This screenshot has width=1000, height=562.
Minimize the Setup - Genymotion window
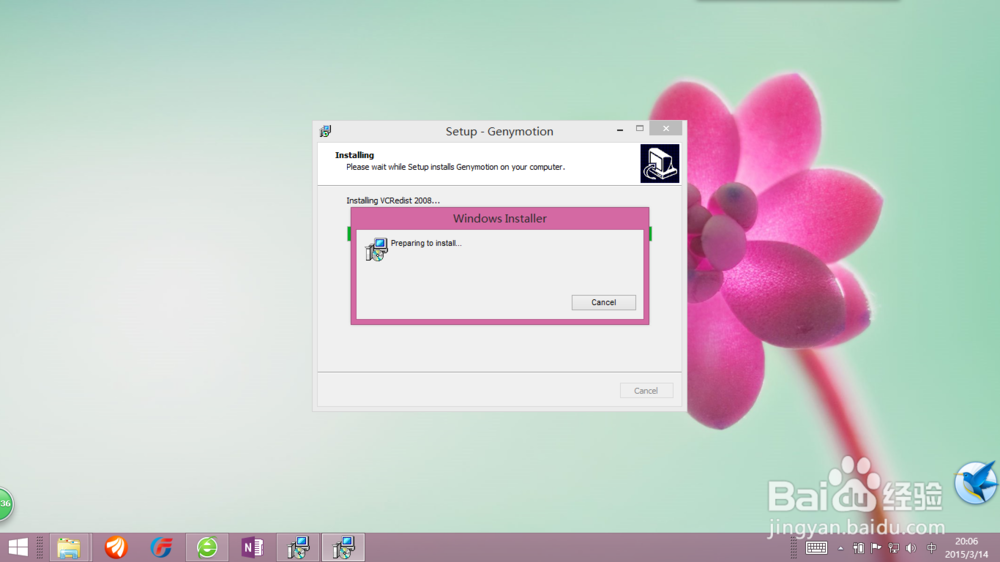[x=620, y=129]
